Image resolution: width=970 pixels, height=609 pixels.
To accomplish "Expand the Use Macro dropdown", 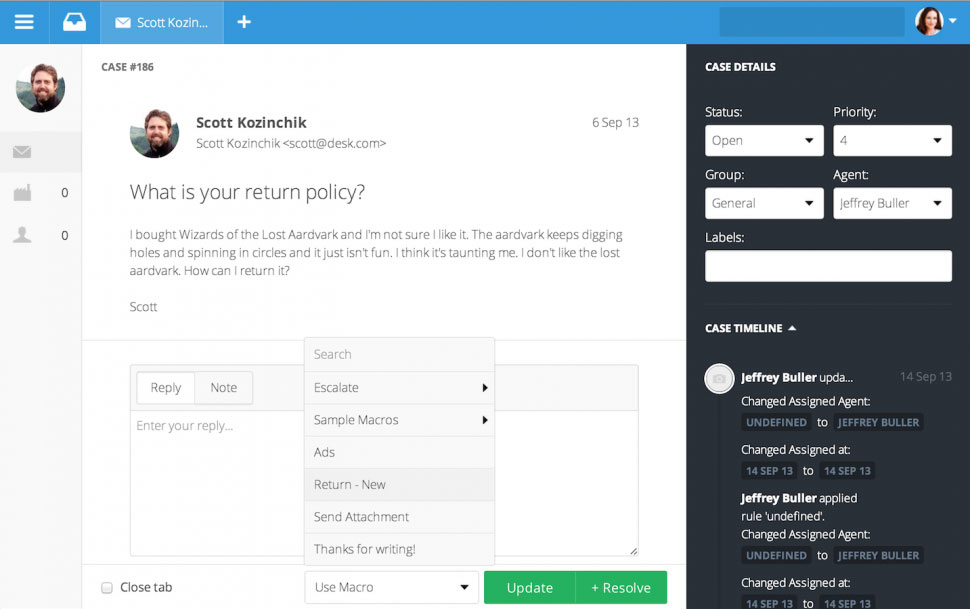I will pos(392,587).
